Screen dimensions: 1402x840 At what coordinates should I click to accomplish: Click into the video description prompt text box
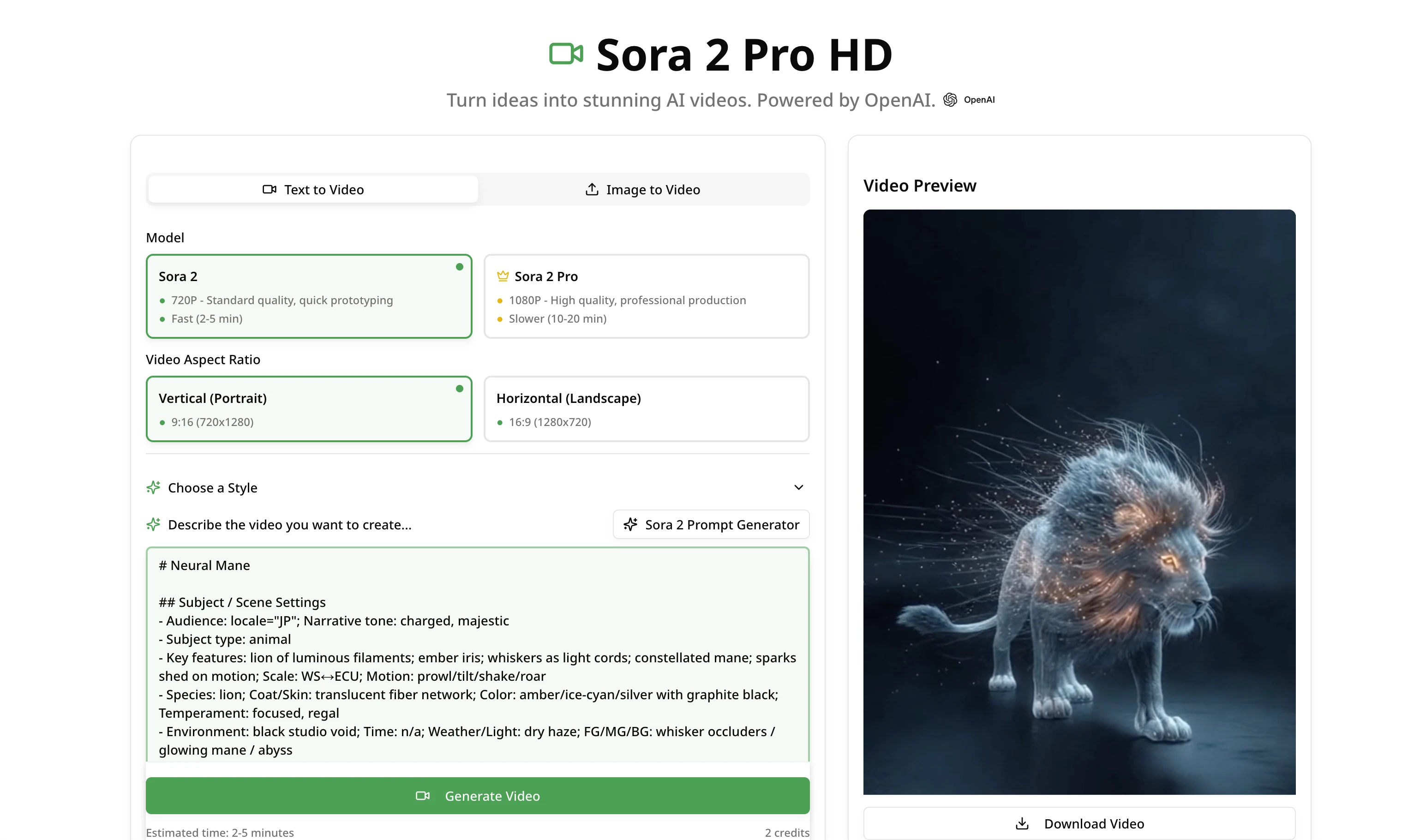(x=478, y=654)
